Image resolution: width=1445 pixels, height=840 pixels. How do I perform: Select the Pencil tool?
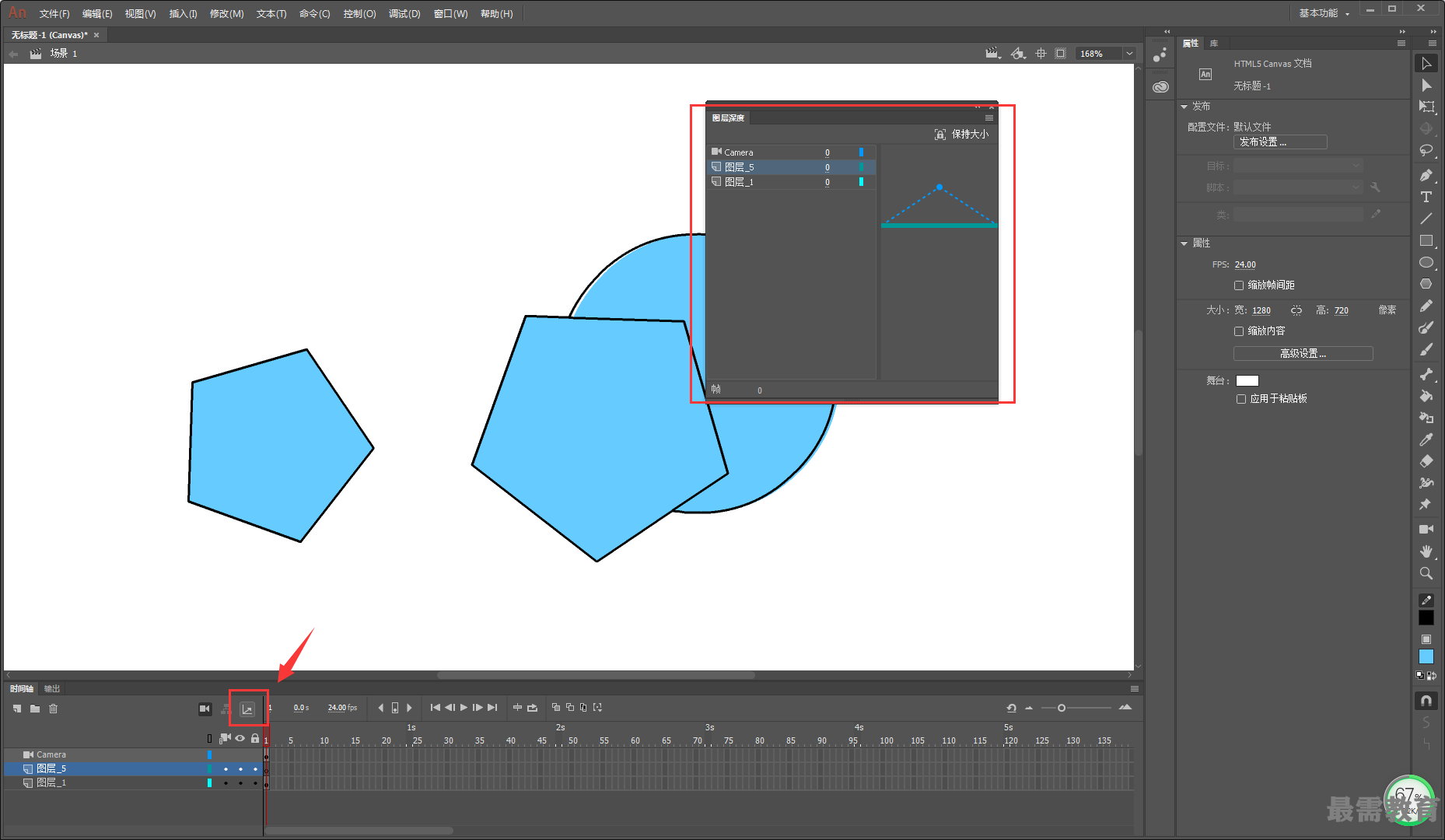point(1426,306)
